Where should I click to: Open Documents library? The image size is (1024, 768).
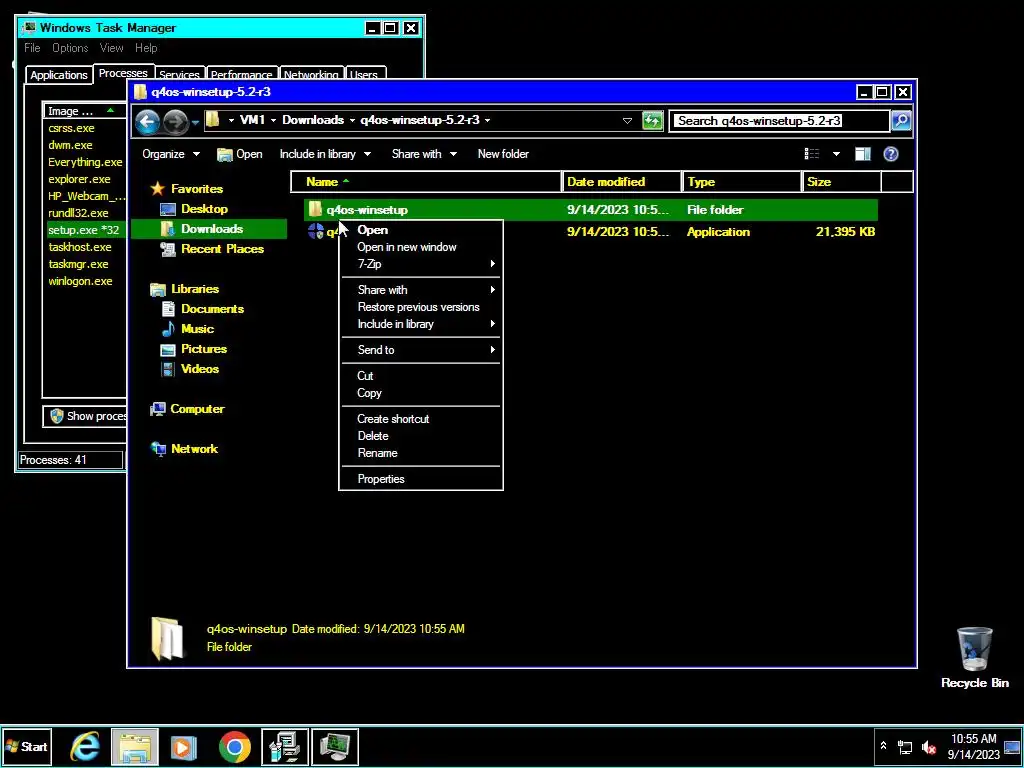point(212,309)
